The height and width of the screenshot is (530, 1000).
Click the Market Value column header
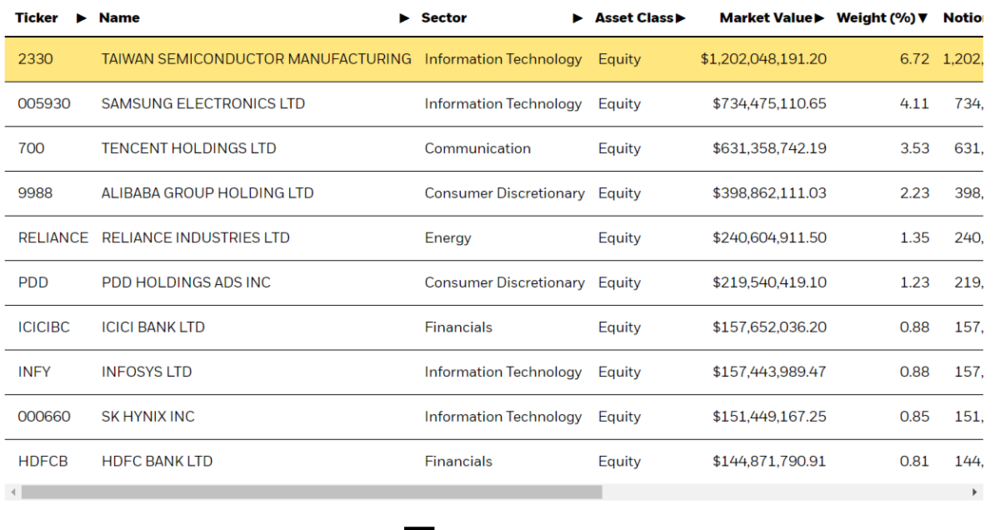coord(766,18)
